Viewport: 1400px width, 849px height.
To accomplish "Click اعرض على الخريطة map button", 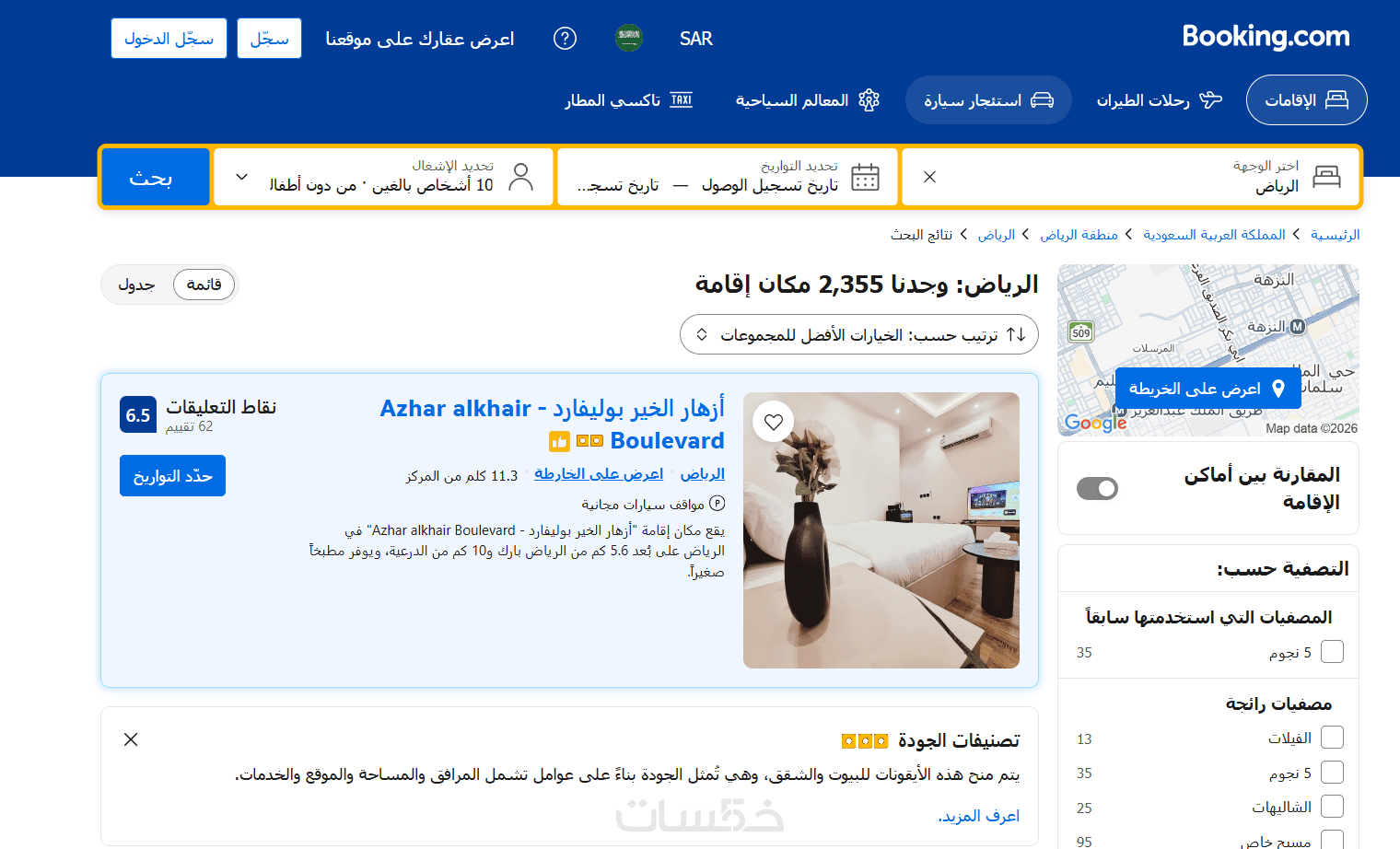I will point(1207,389).
